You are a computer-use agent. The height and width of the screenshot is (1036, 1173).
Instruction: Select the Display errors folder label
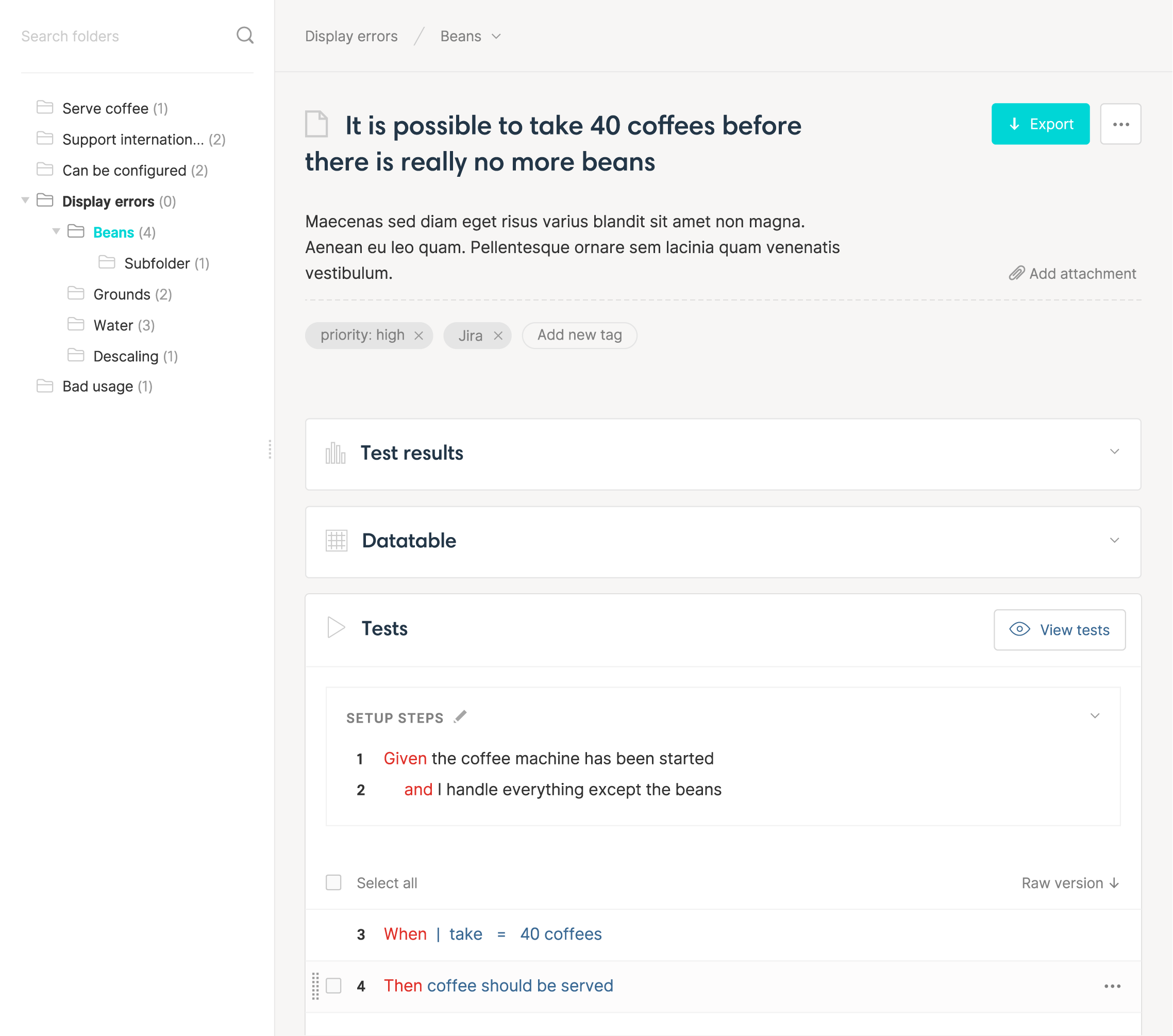click(x=108, y=202)
